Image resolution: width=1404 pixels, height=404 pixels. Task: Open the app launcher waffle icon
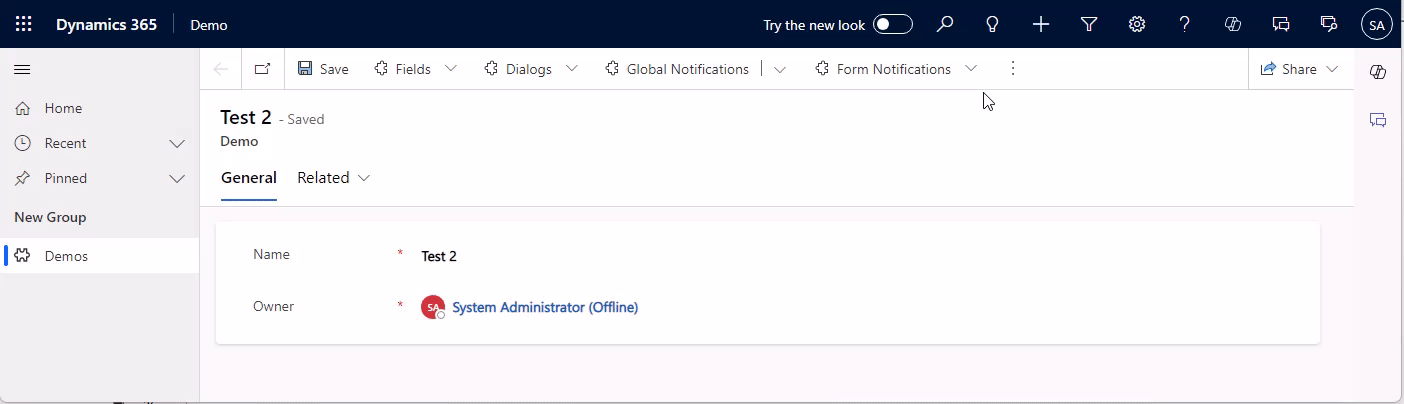point(24,25)
